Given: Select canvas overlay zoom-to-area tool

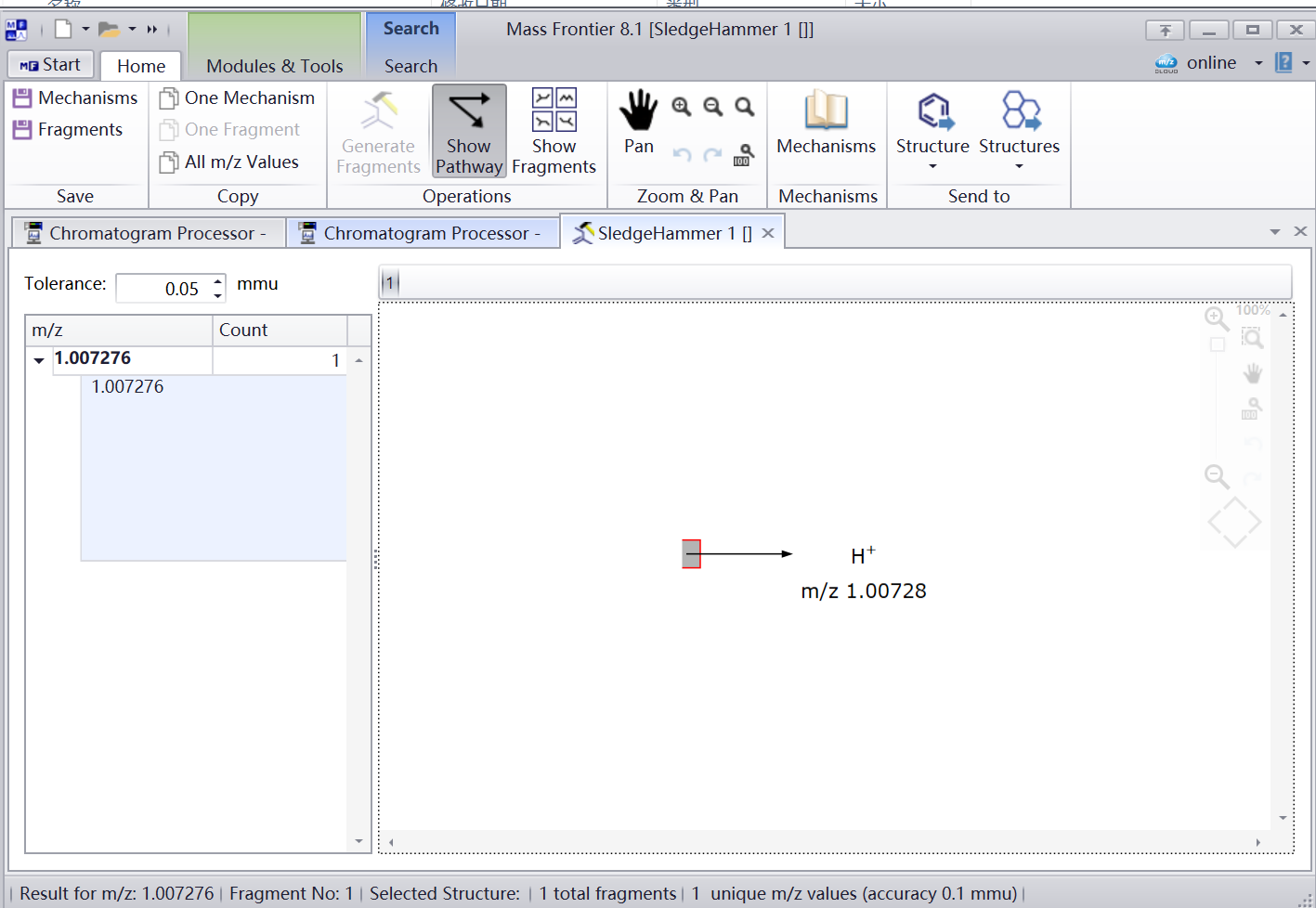Looking at the screenshot, I should (x=1253, y=338).
